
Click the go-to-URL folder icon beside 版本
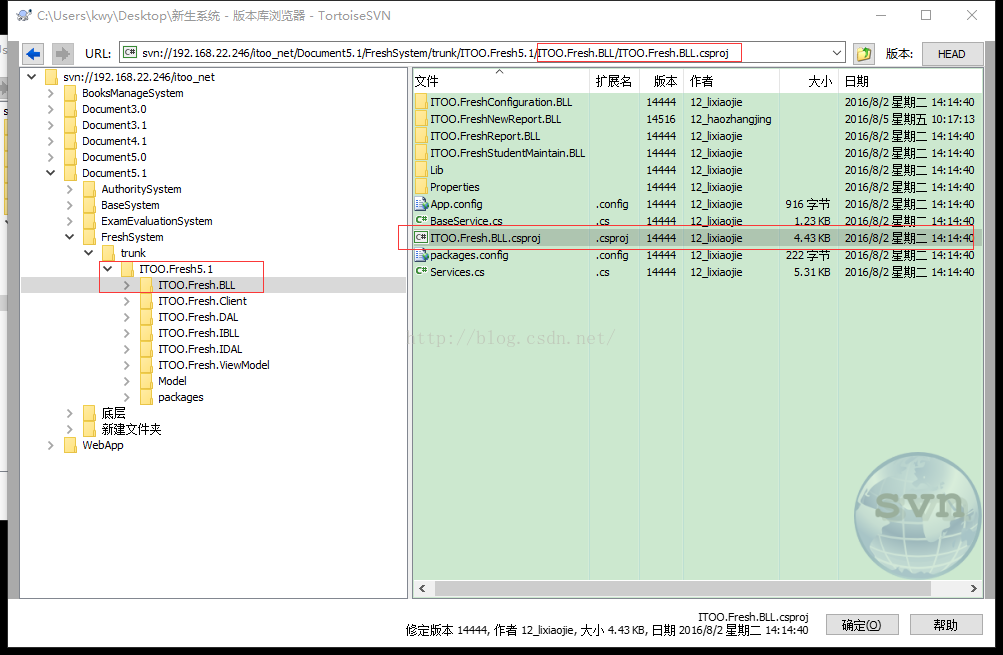pyautogui.click(x=864, y=54)
